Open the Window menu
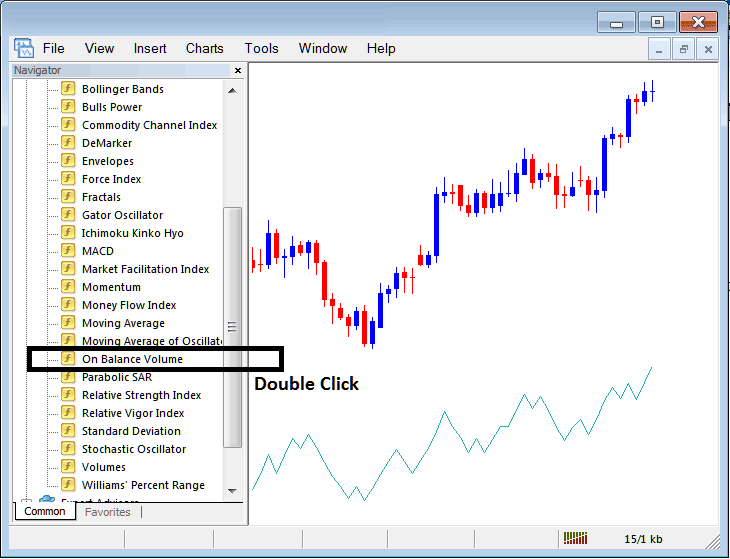 click(323, 48)
